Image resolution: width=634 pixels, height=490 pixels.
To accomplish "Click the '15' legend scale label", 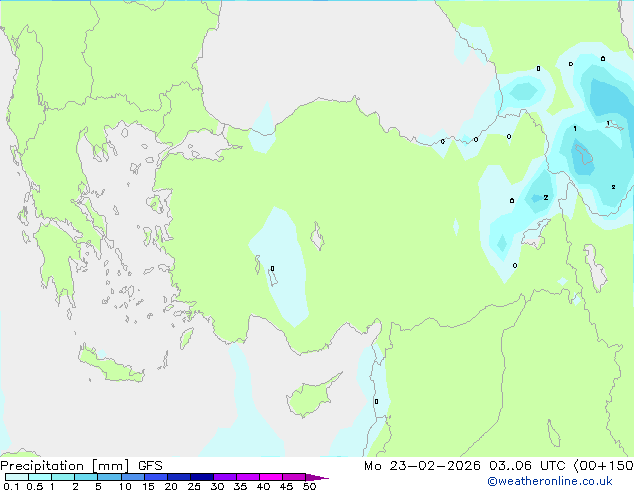I will tap(148, 486).
